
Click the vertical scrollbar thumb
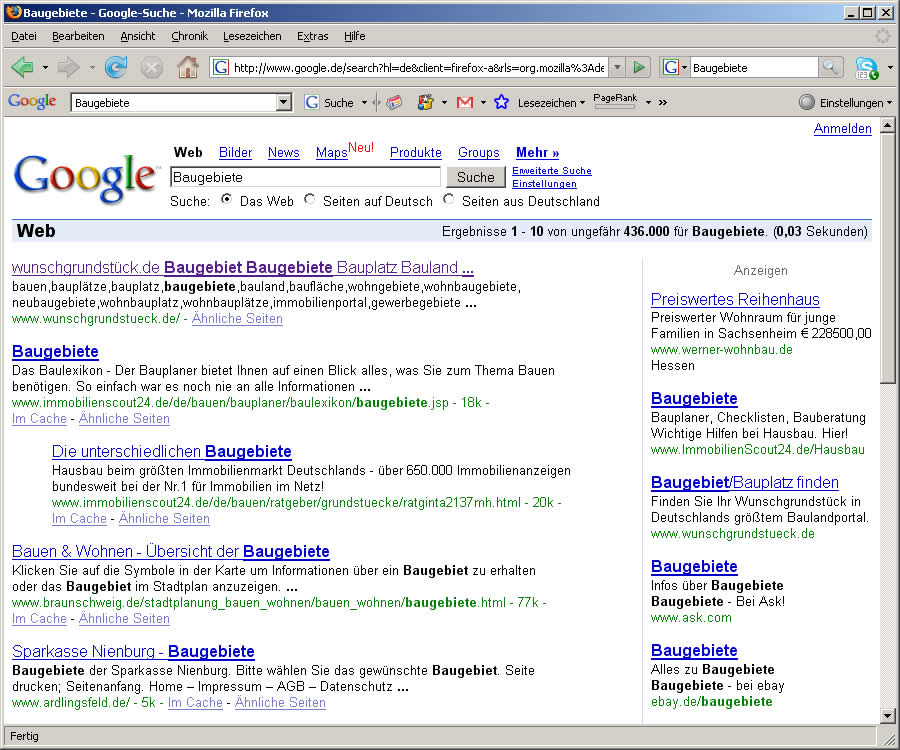point(887,258)
